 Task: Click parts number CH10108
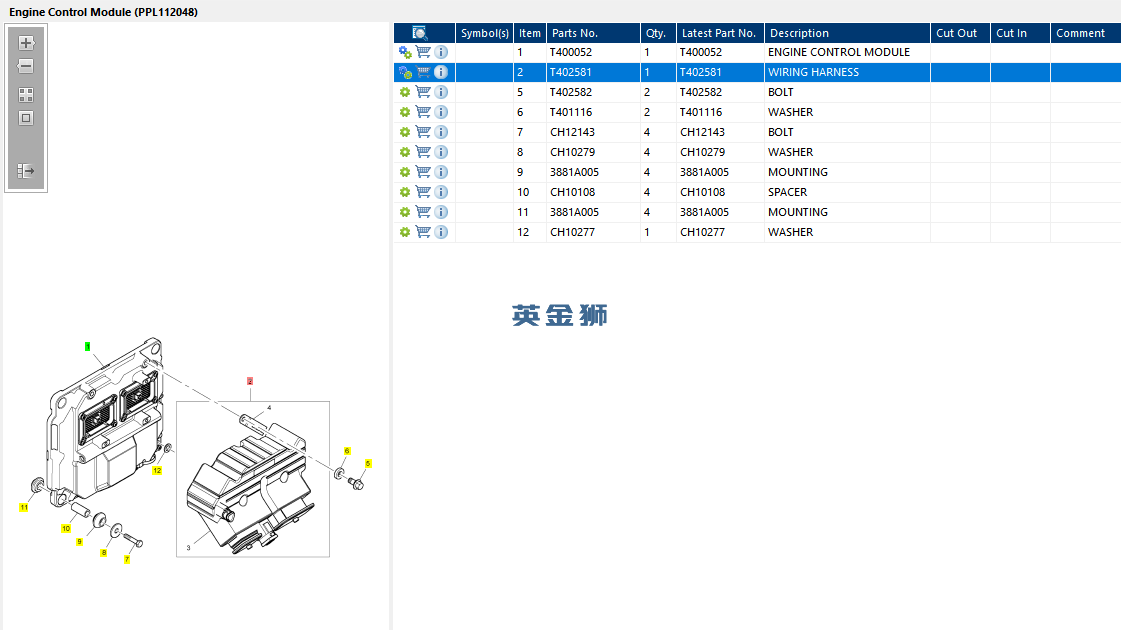[x=572, y=192]
